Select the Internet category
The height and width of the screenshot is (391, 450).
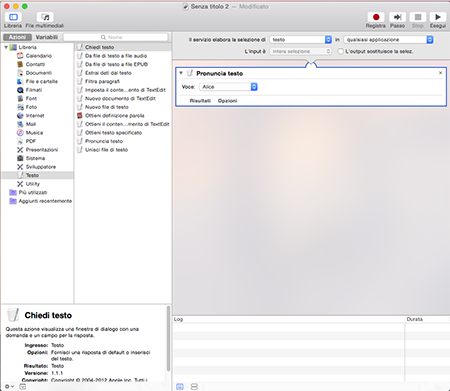(35, 116)
